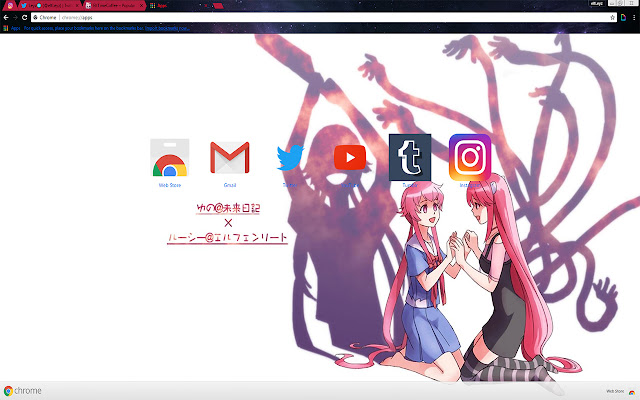
Task: Go back with the browser back arrow
Action: click(x=6, y=18)
